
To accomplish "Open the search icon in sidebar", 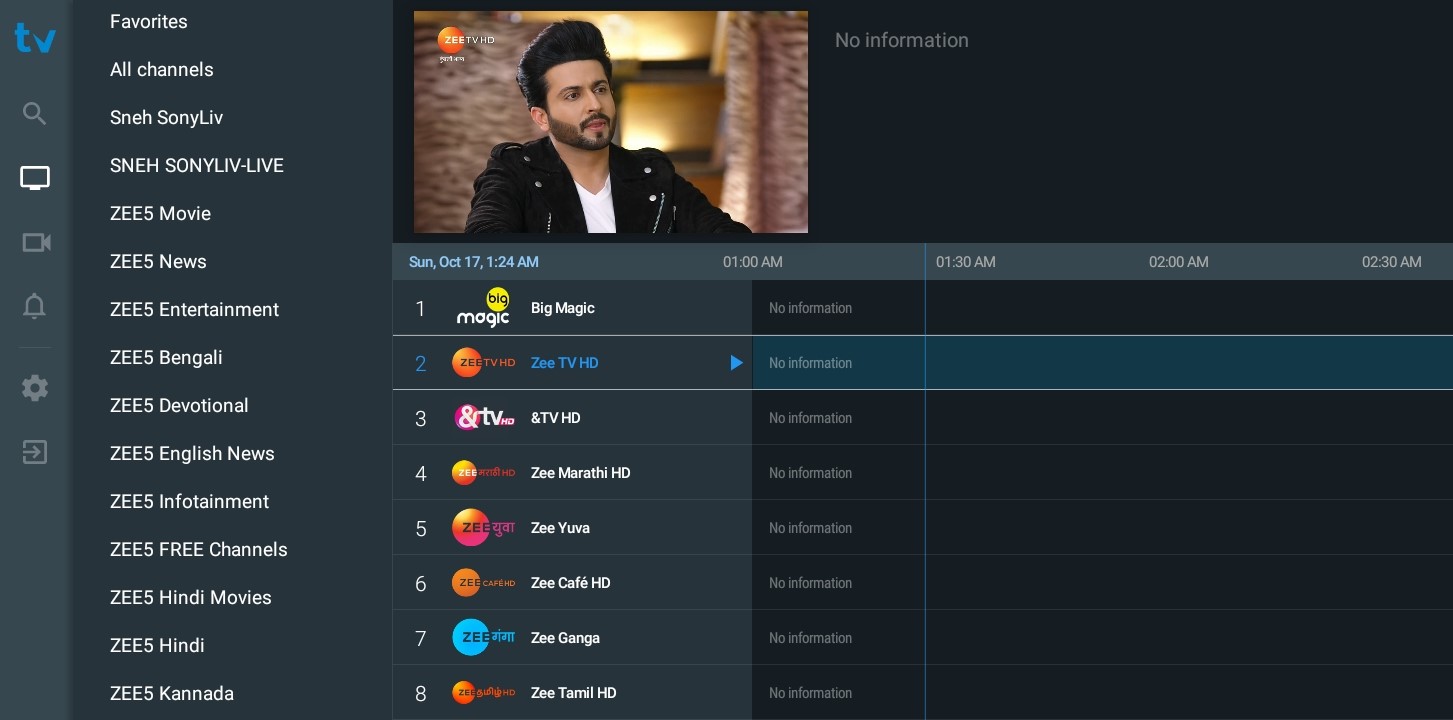I will pos(35,114).
